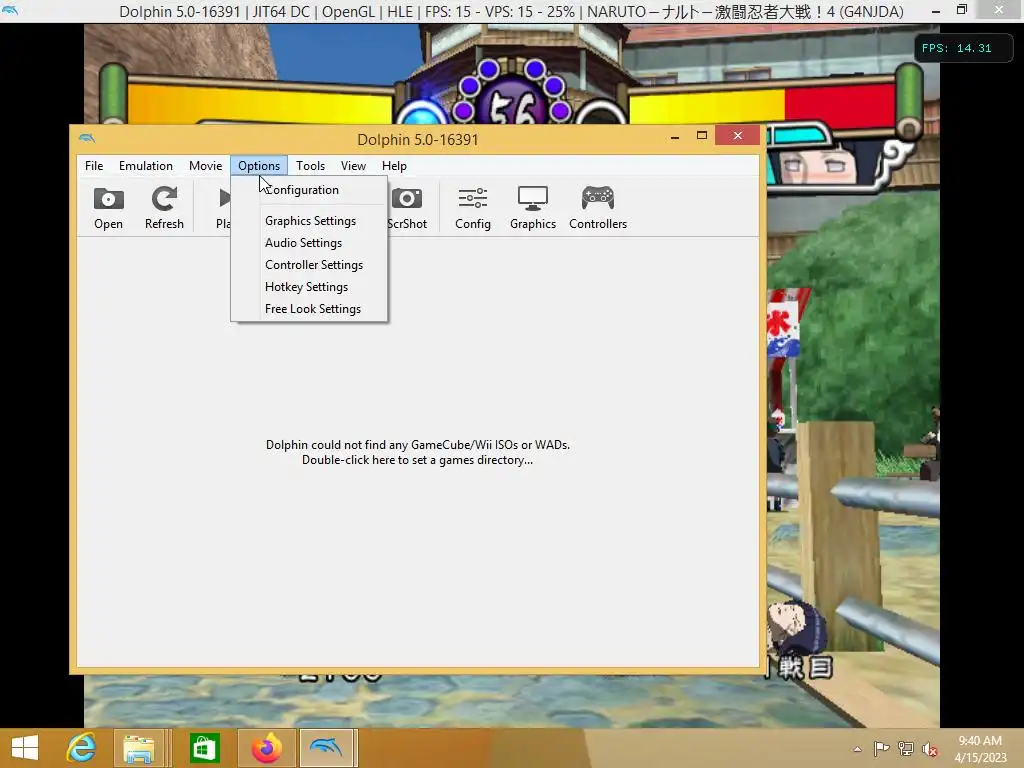Open Controllers settings from toolbar
This screenshot has width=1024, height=768.
pyautogui.click(x=598, y=208)
